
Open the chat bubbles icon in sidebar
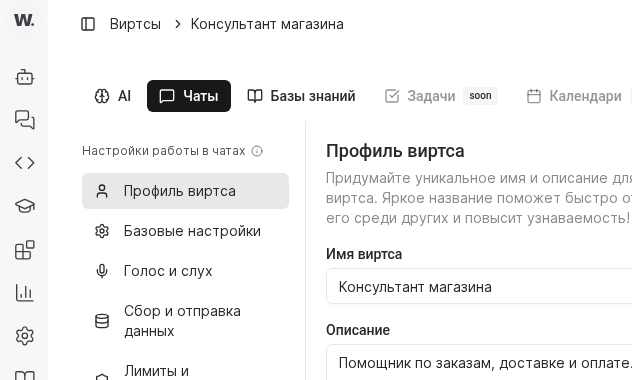25,120
